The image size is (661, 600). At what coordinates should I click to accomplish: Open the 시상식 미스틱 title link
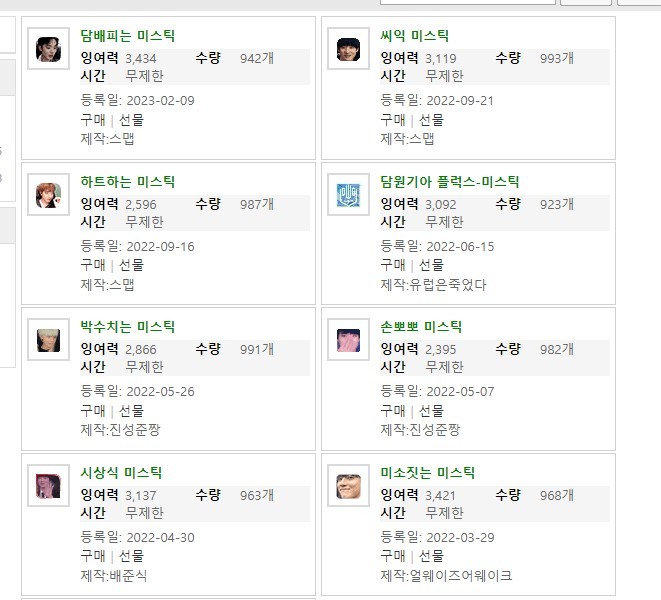click(120, 474)
